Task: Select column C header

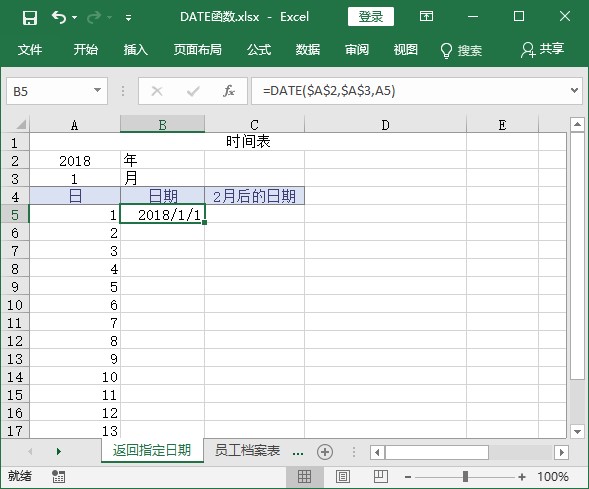Action: click(x=254, y=124)
